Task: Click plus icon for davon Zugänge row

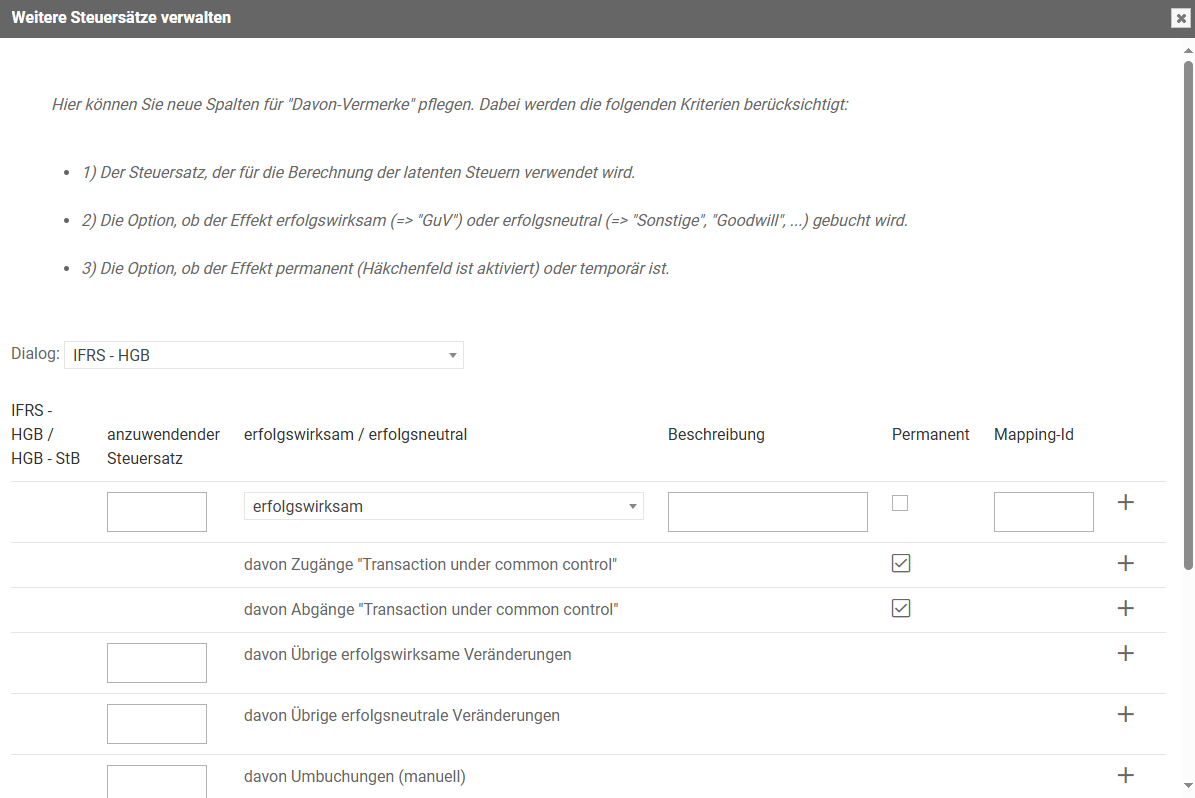Action: [1126, 563]
